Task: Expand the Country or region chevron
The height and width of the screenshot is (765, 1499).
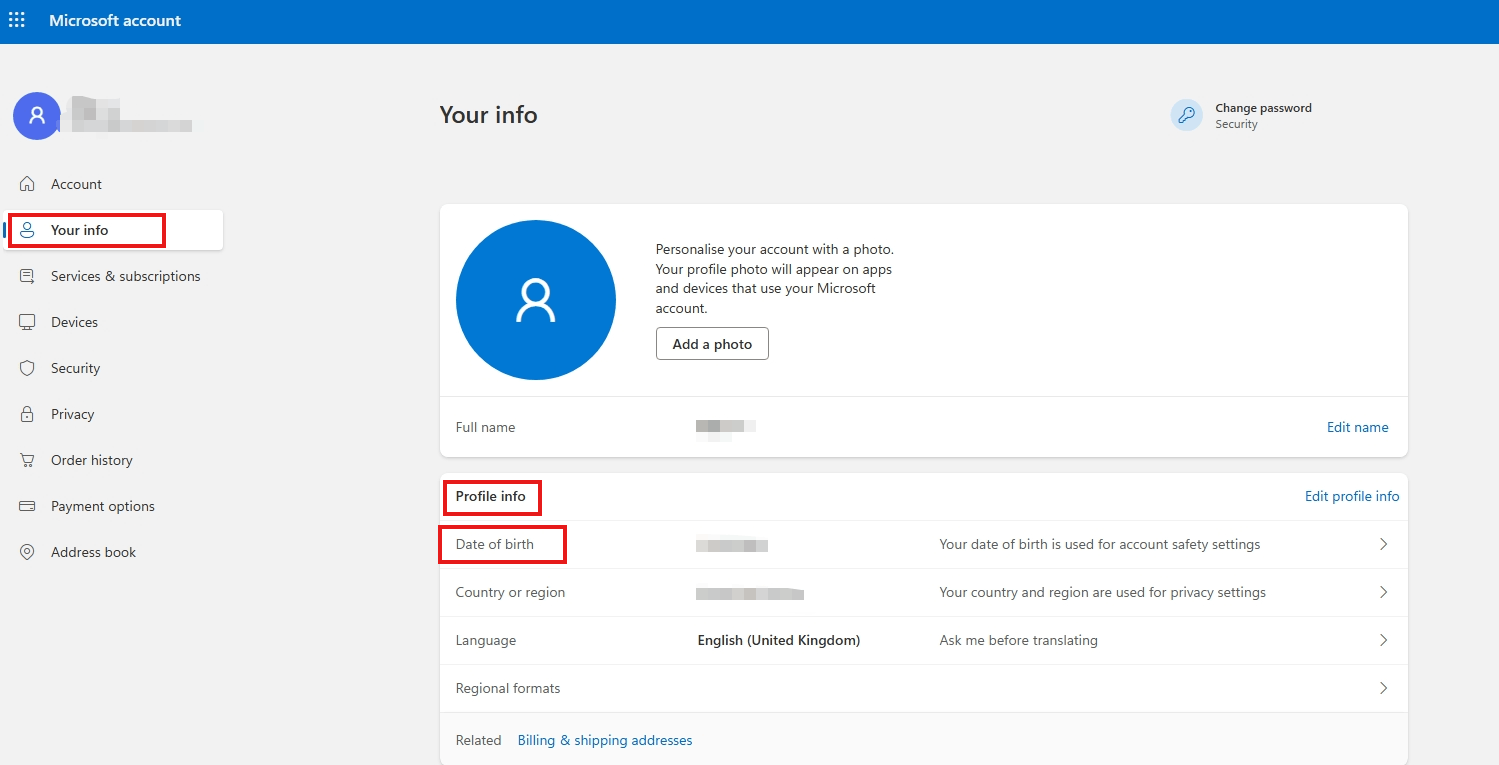Action: tap(1384, 592)
